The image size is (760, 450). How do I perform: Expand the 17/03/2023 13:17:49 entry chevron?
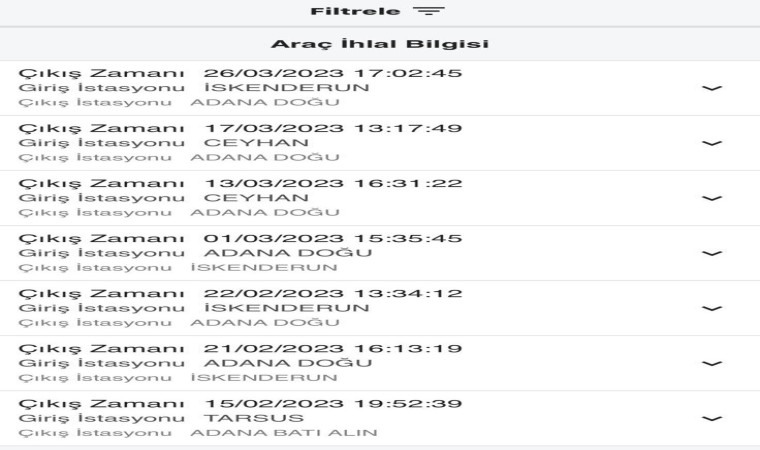[711, 143]
